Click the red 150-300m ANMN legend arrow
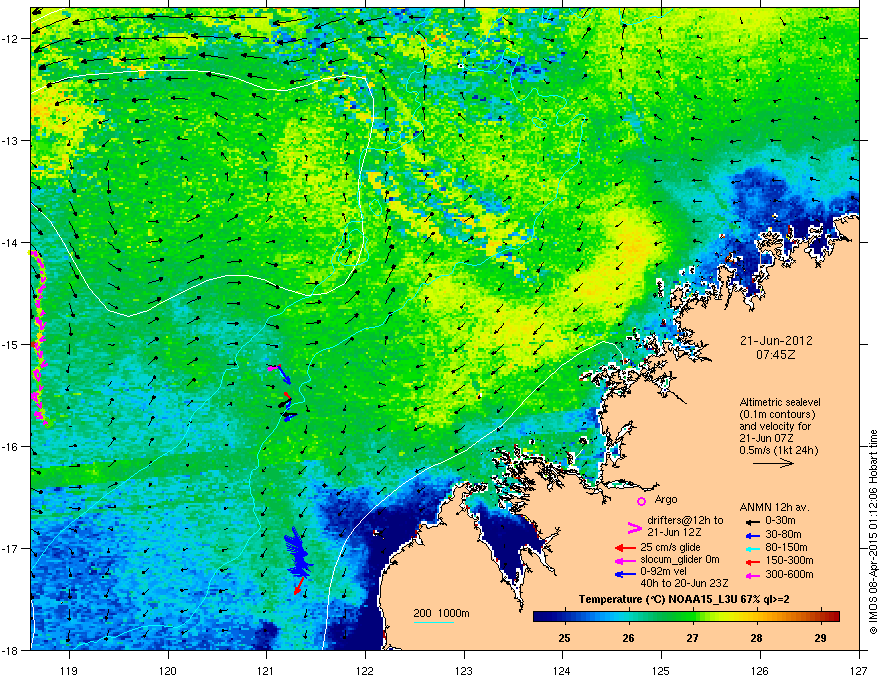The image size is (880, 680). coord(753,562)
